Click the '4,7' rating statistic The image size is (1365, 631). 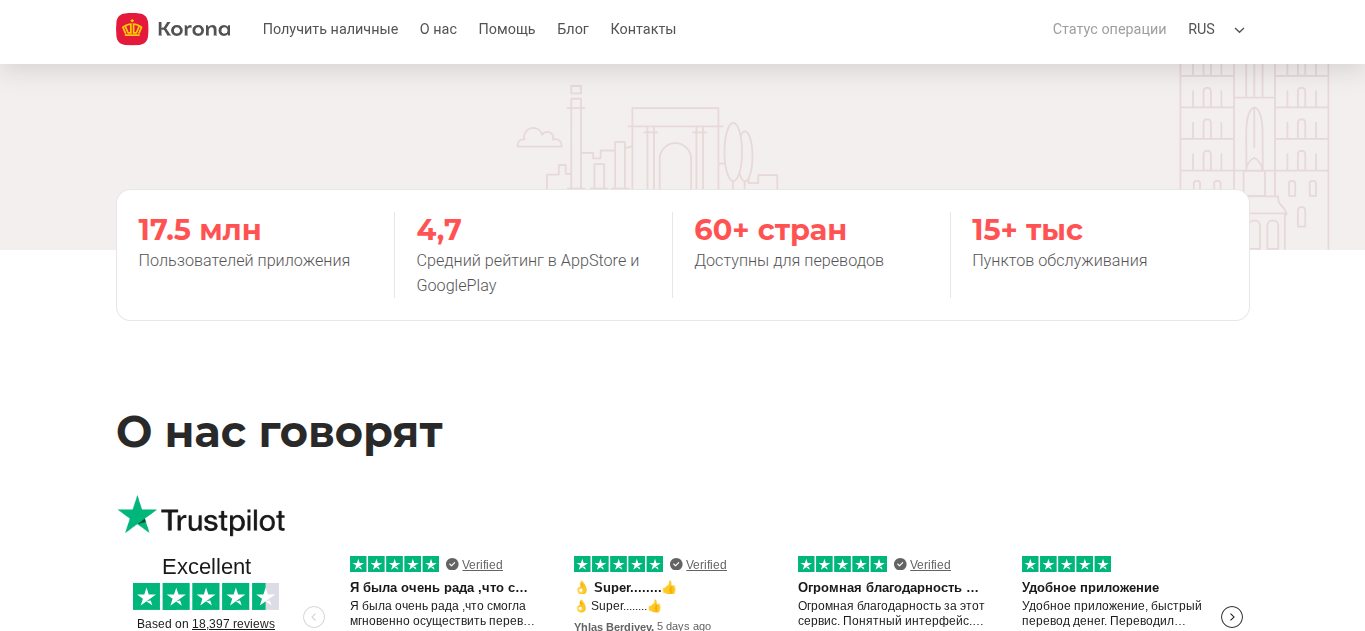point(439,230)
